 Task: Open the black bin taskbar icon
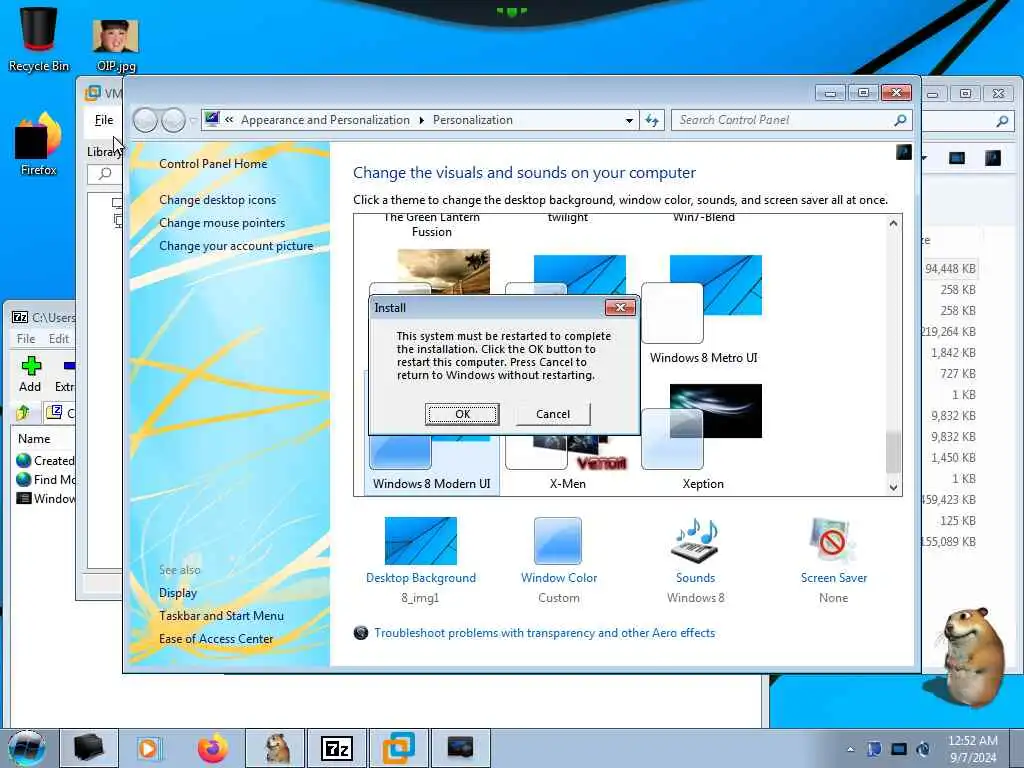(88, 748)
